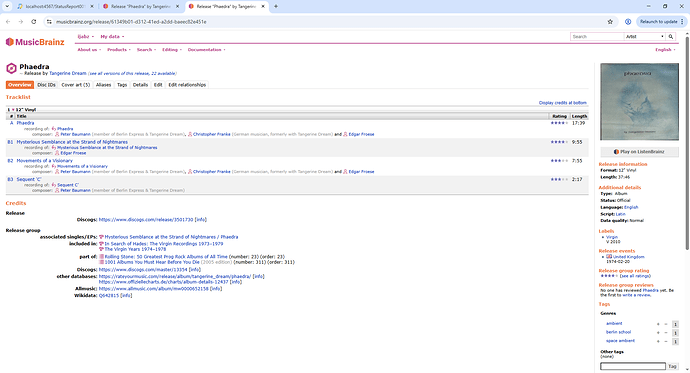Image resolution: width=690 pixels, height=373 pixels.
Task: Set the release group star rating in sidebar
Action: [x=609, y=276]
